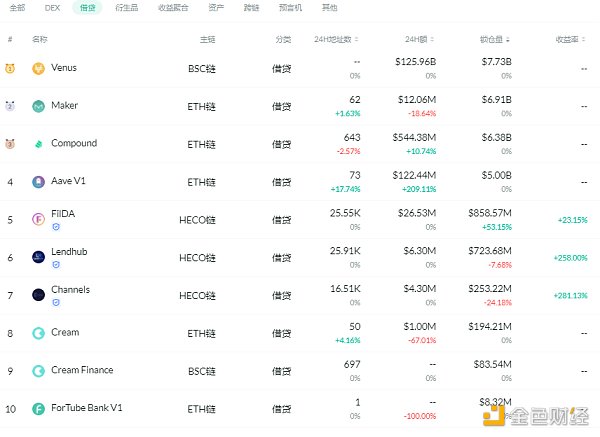
Task: Switch to the 全部 tab
Action: point(17,8)
